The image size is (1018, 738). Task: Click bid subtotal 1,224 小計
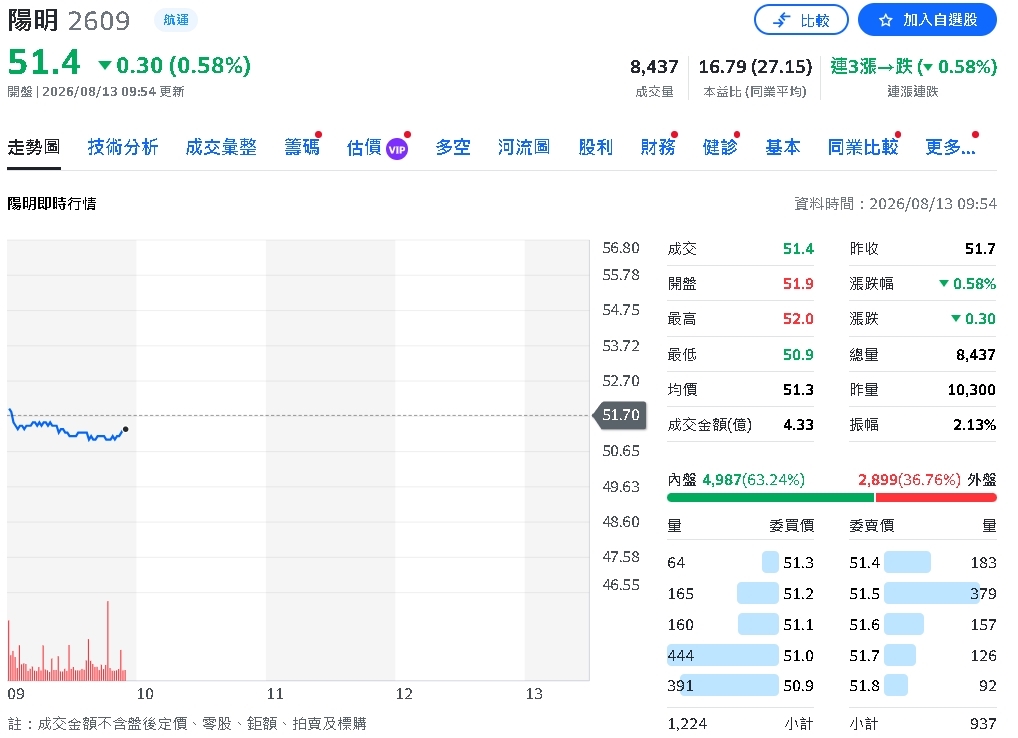coord(740,723)
